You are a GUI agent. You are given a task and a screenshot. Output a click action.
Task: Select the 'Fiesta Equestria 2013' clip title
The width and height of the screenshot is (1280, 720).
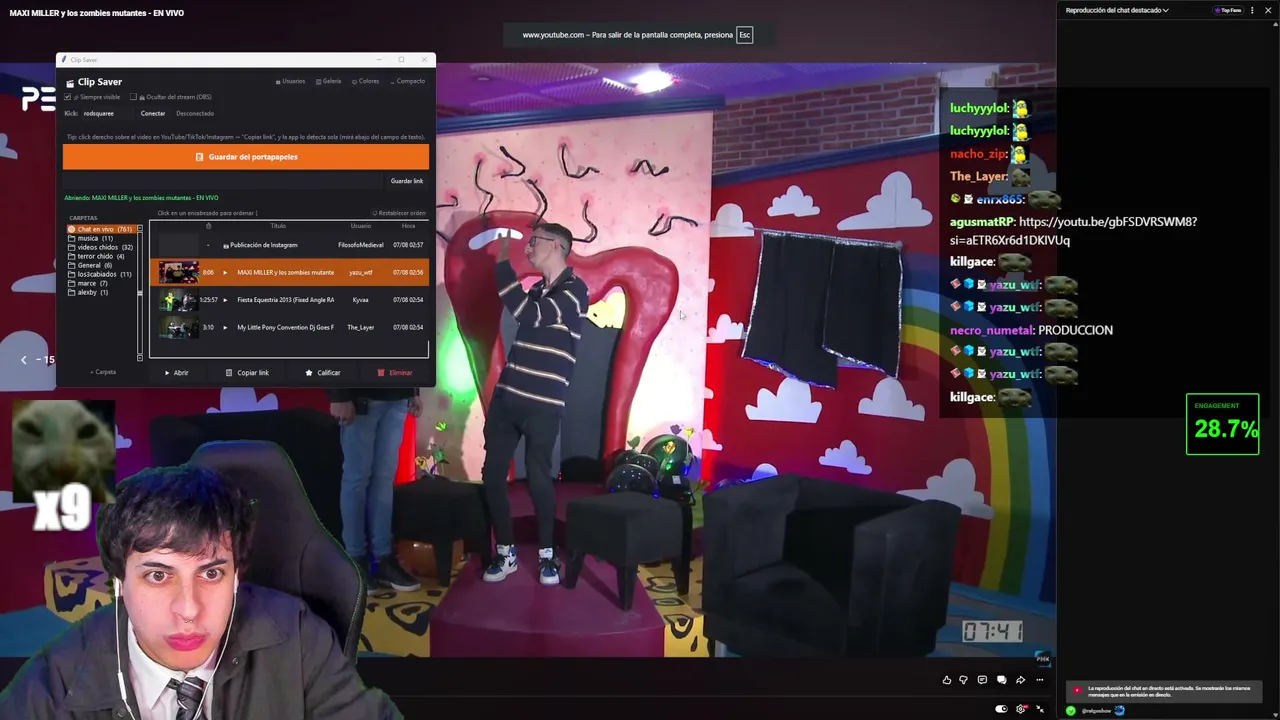(x=285, y=300)
